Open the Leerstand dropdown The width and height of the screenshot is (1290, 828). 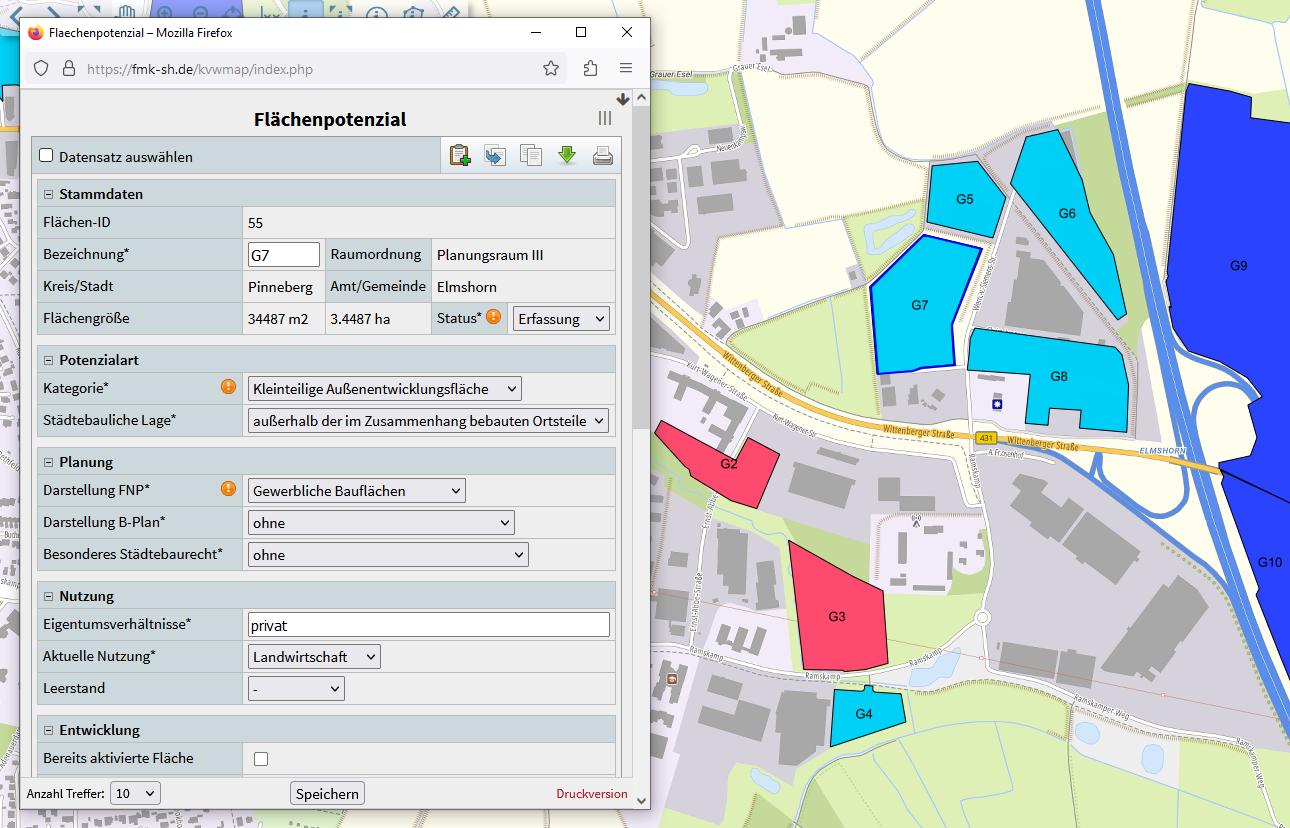pos(296,689)
